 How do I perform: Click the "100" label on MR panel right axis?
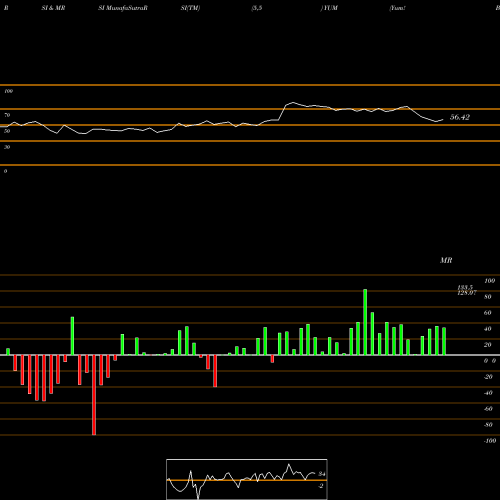click(x=489, y=281)
